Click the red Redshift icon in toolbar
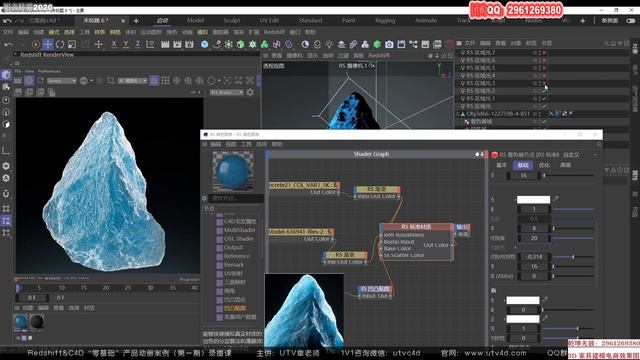The image size is (640, 360). click(x=449, y=44)
